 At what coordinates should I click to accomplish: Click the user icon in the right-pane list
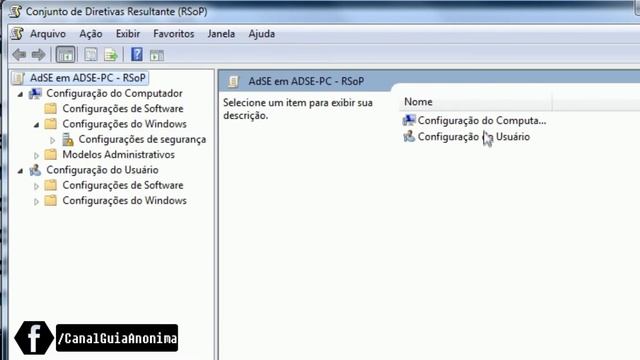(409, 136)
